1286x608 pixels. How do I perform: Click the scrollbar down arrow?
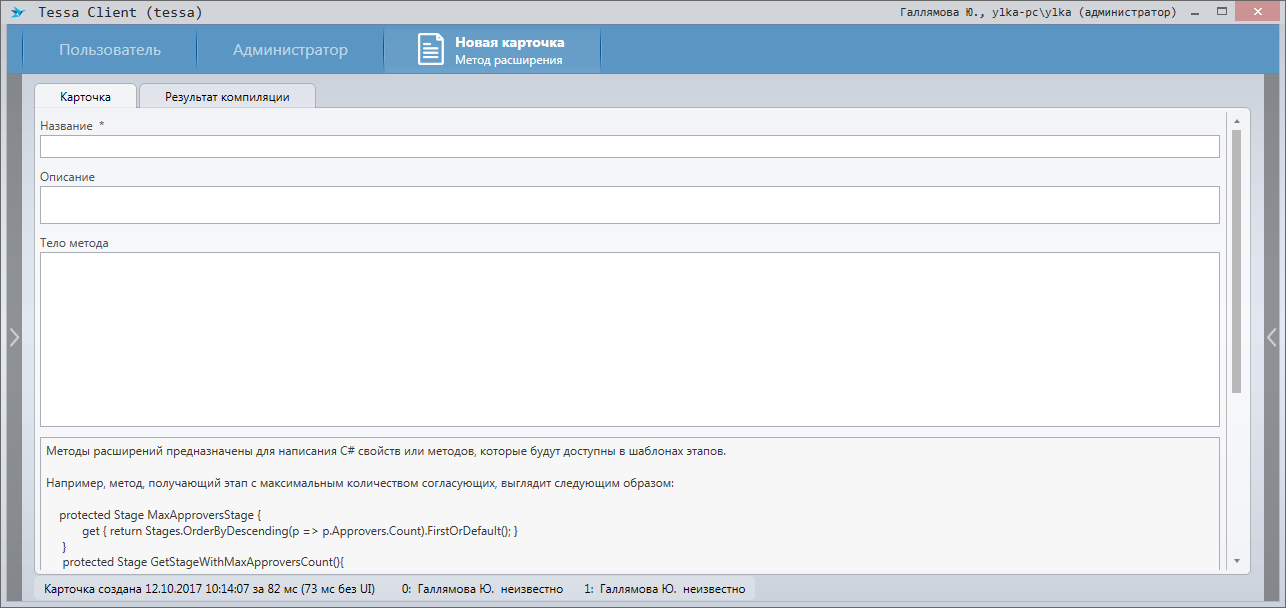click(x=1237, y=561)
